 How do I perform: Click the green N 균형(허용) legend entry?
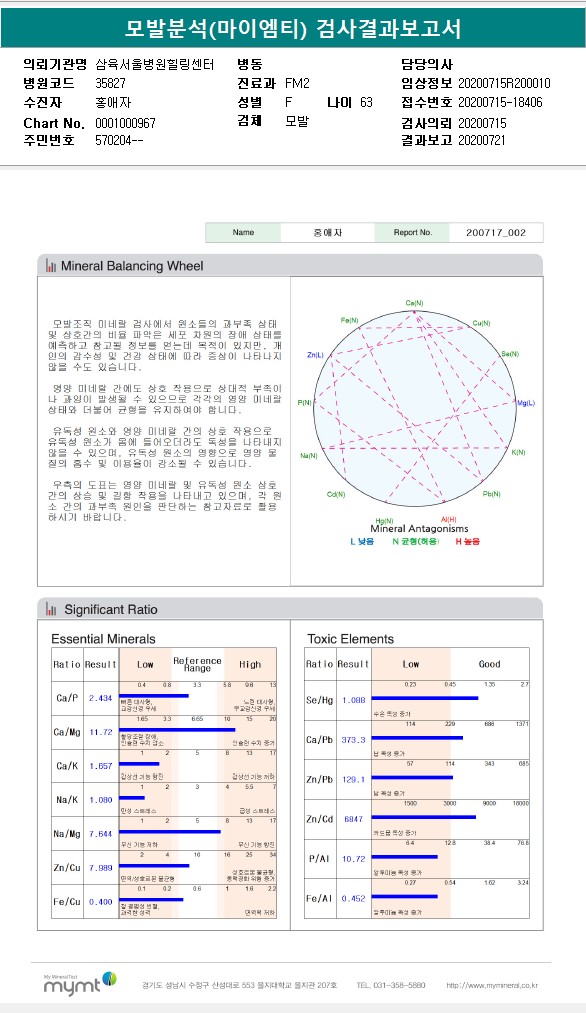[415, 541]
